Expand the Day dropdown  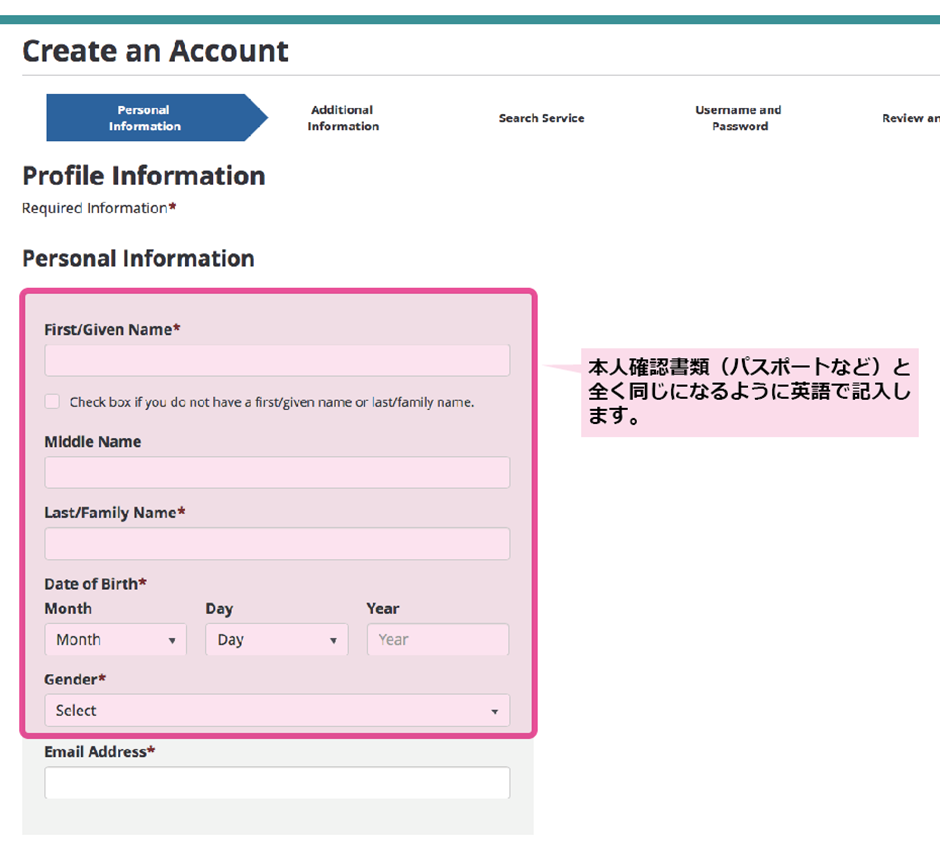[276, 640]
